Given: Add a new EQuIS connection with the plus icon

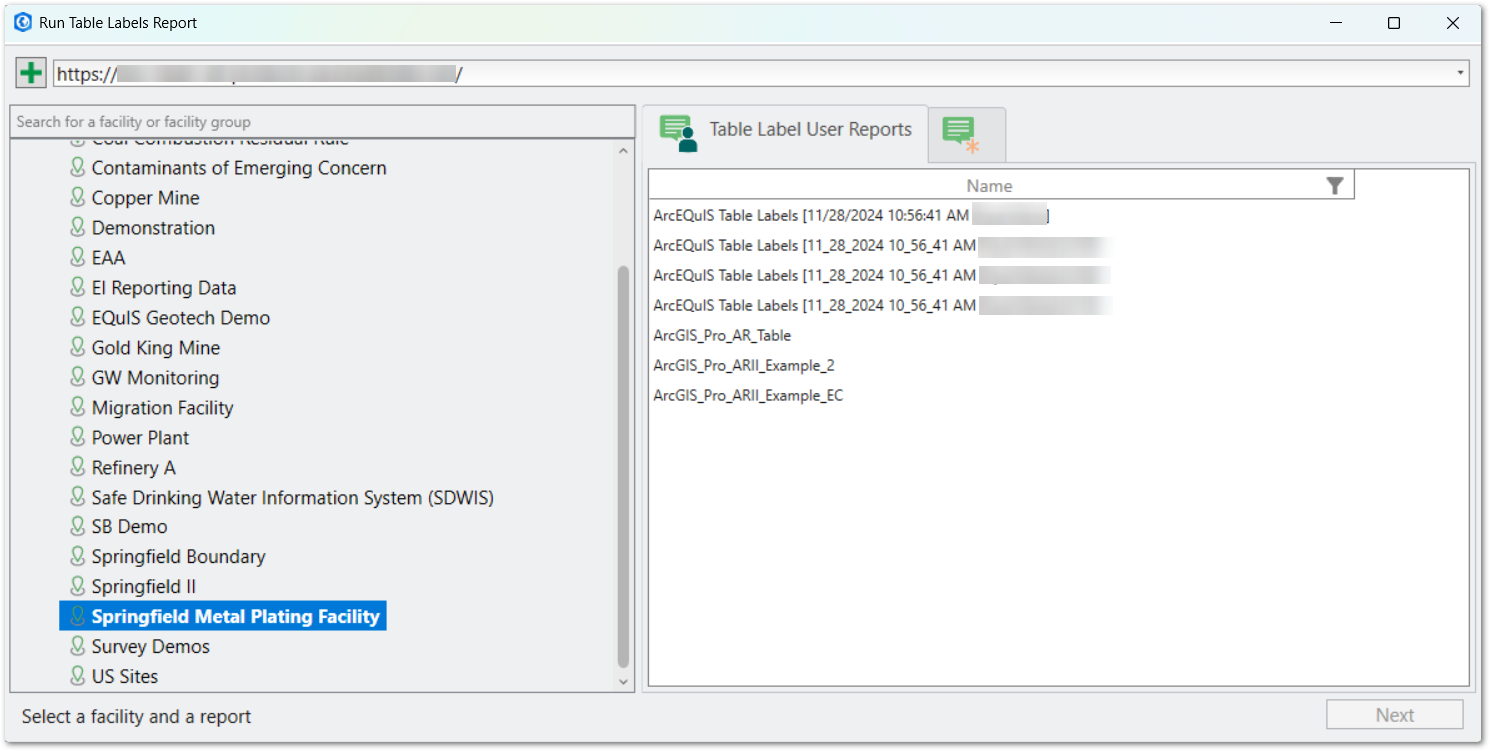Looking at the screenshot, I should [x=30, y=72].
